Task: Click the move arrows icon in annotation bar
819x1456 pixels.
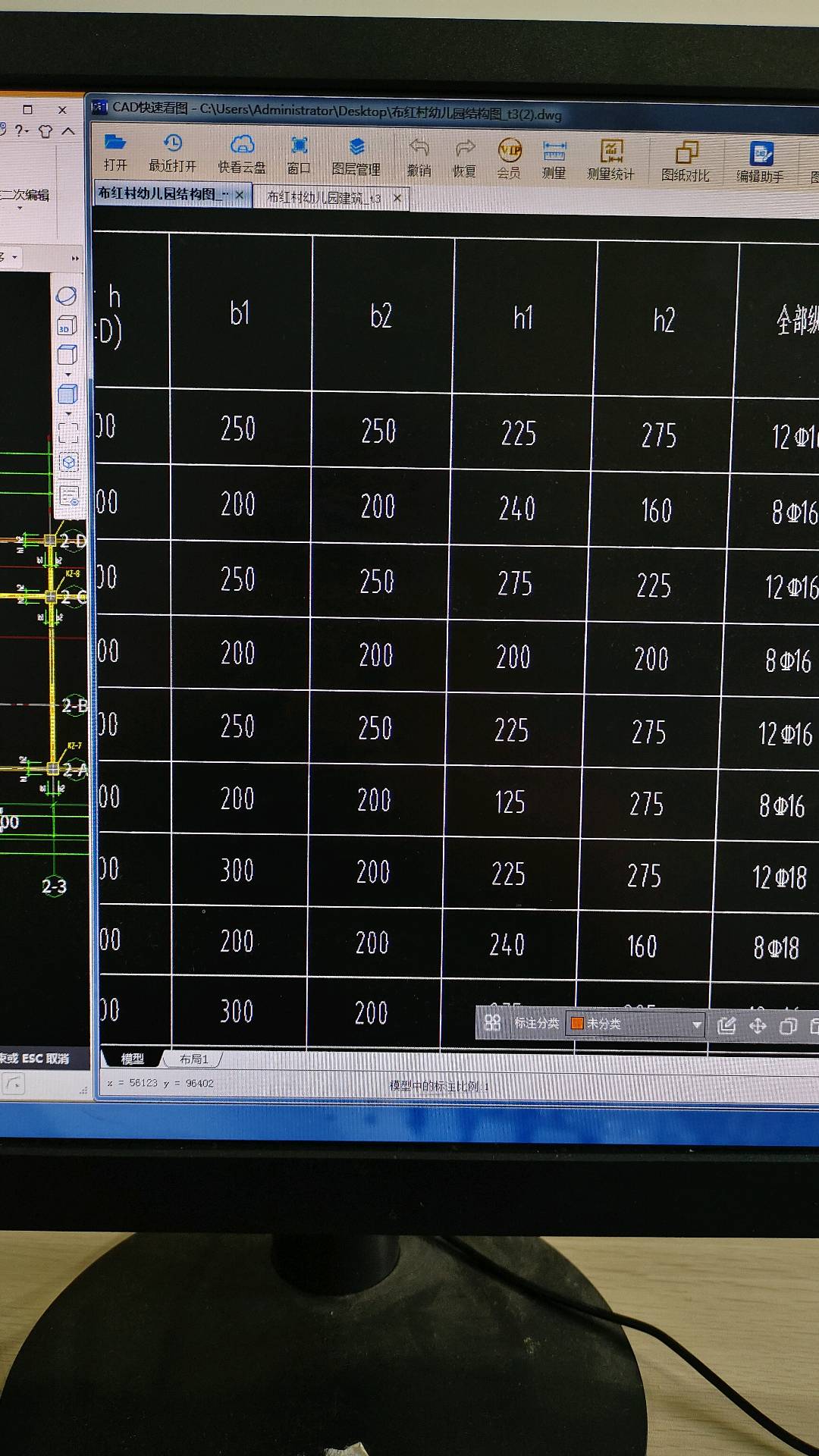Action: tap(757, 1026)
